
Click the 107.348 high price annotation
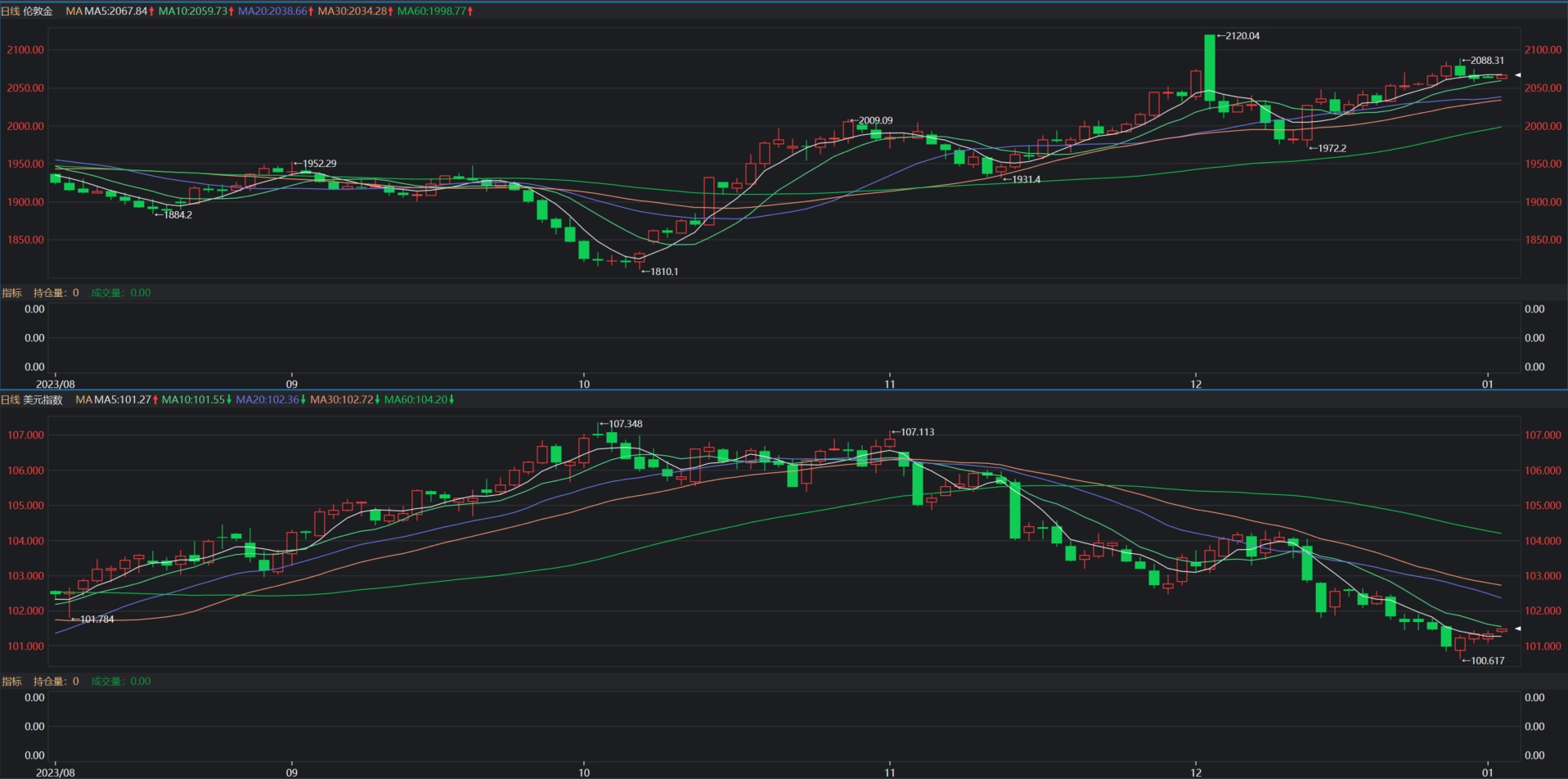[x=621, y=424]
